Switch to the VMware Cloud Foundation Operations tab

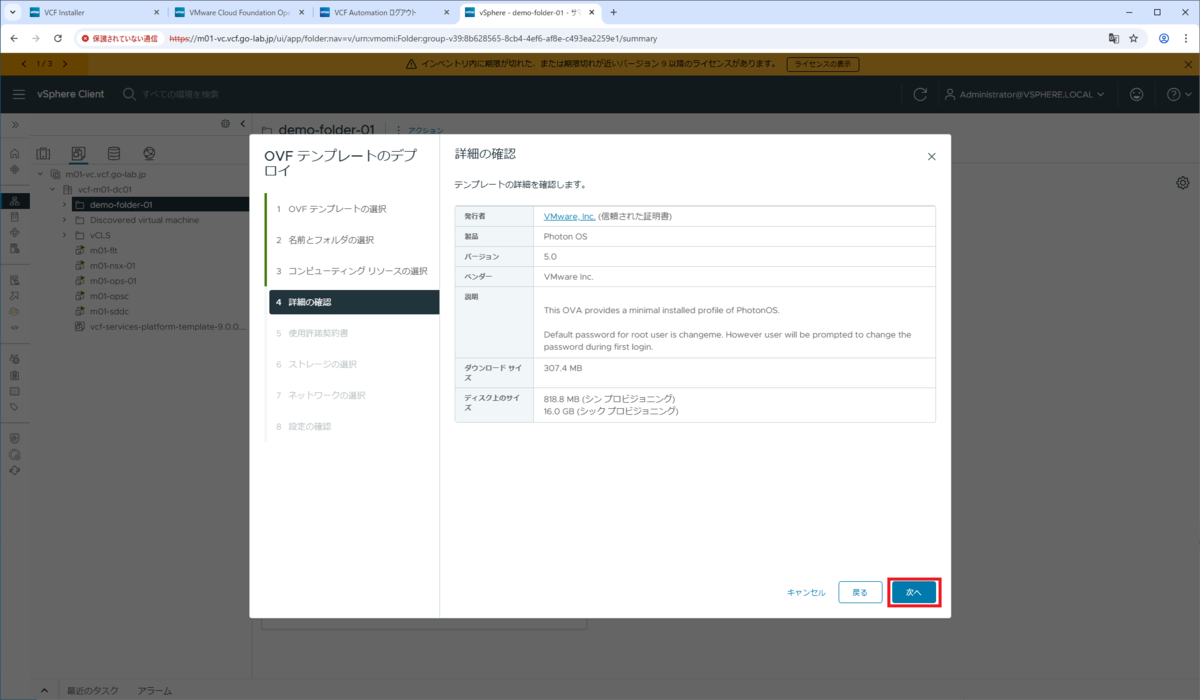(x=238, y=13)
